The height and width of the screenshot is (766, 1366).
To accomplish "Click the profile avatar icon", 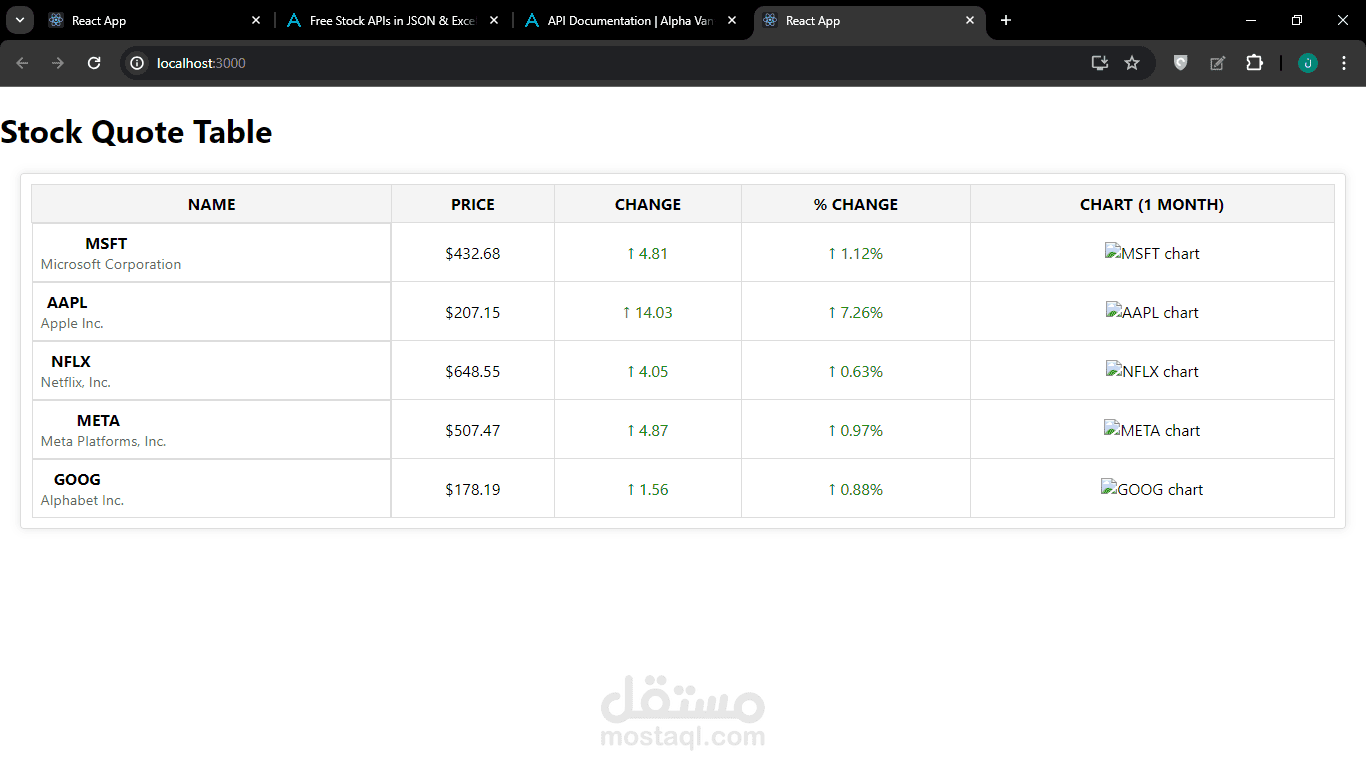I will pyautogui.click(x=1307, y=63).
